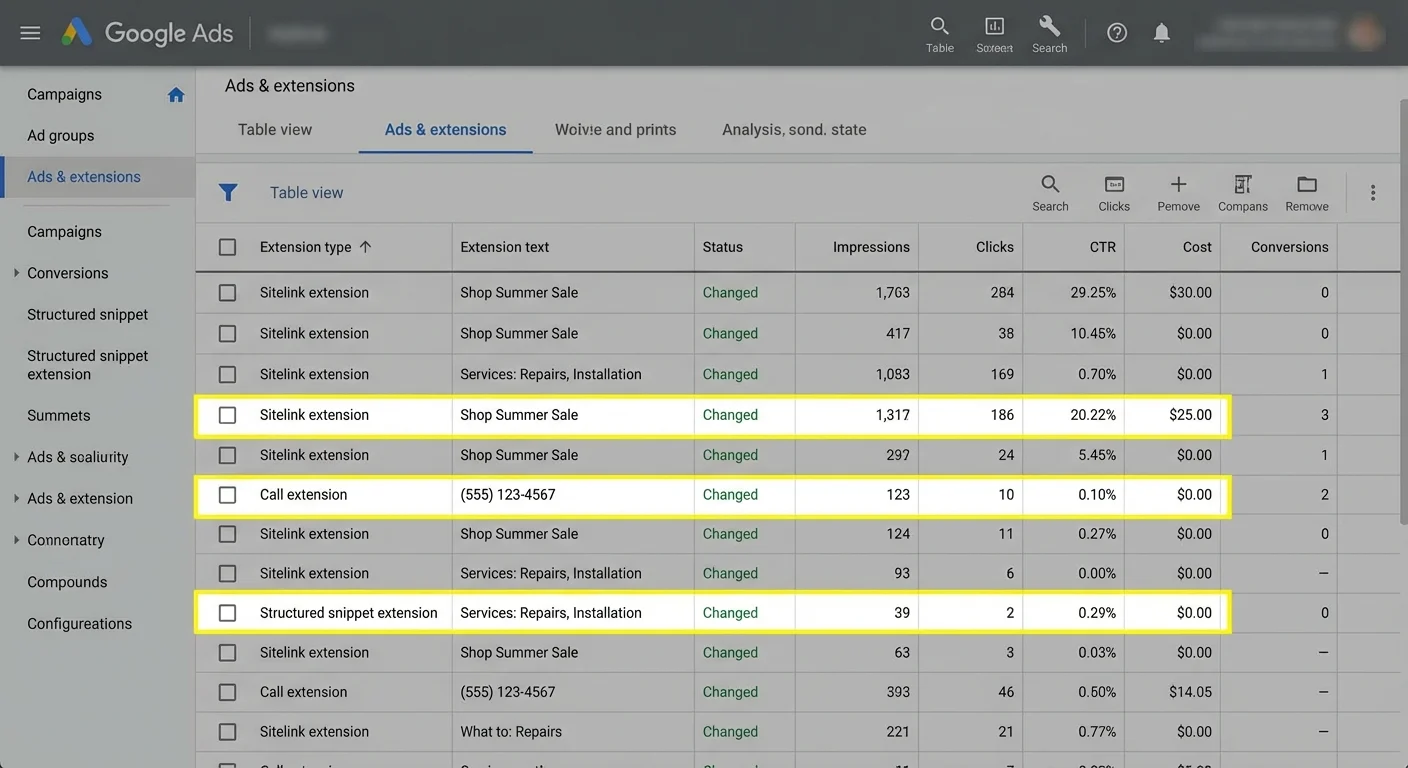This screenshot has height=768, width=1408.
Task: Check the row with 1,763 impressions
Action: (x=228, y=293)
